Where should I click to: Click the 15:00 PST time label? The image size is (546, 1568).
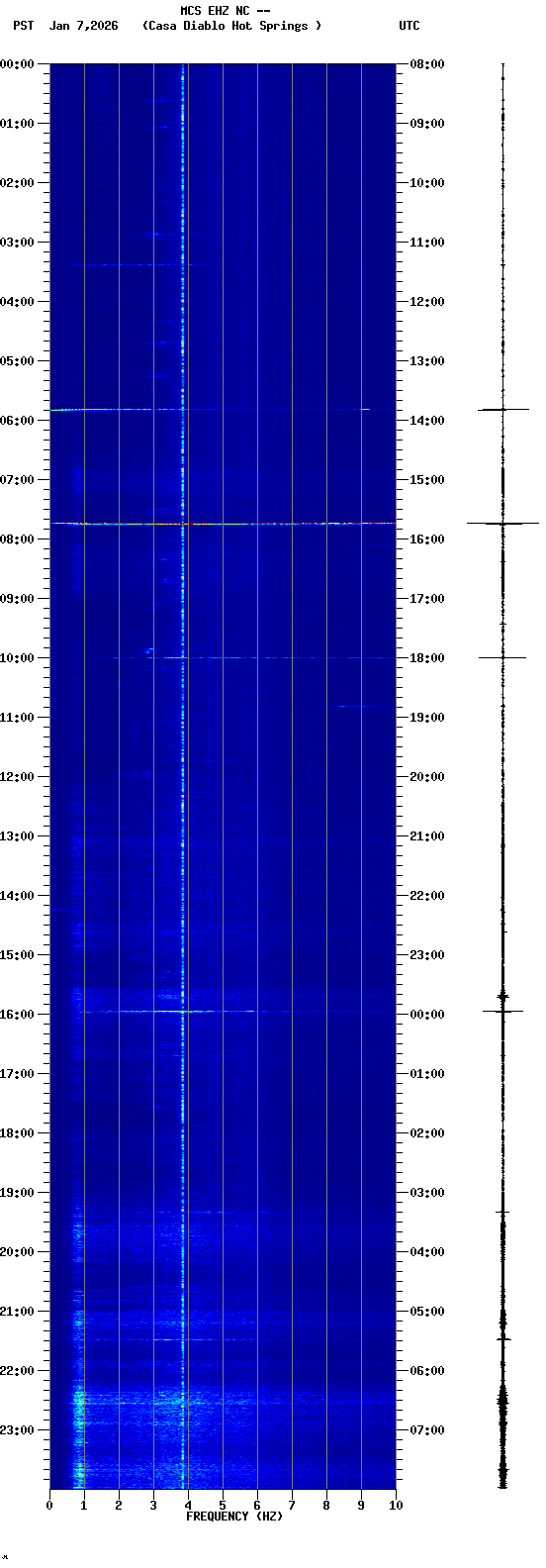[17, 955]
